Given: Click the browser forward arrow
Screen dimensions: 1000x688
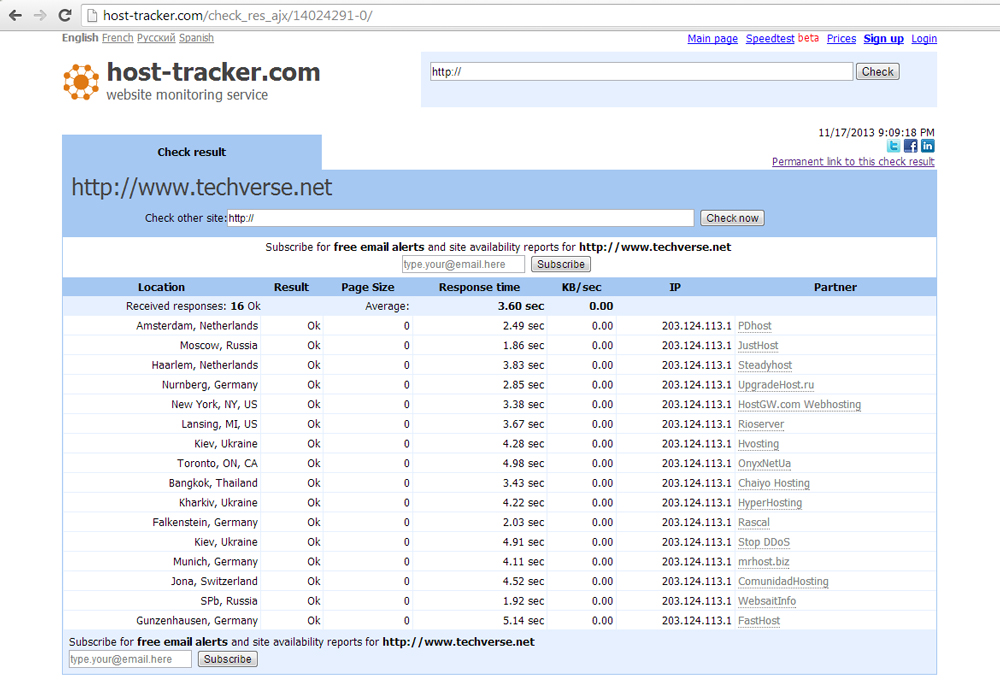Looking at the screenshot, I should [x=40, y=15].
